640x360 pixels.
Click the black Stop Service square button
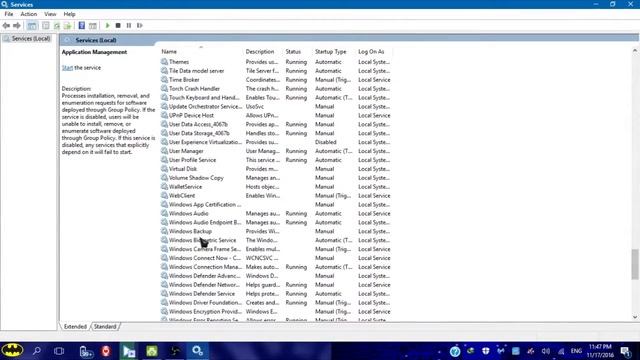(118, 25)
